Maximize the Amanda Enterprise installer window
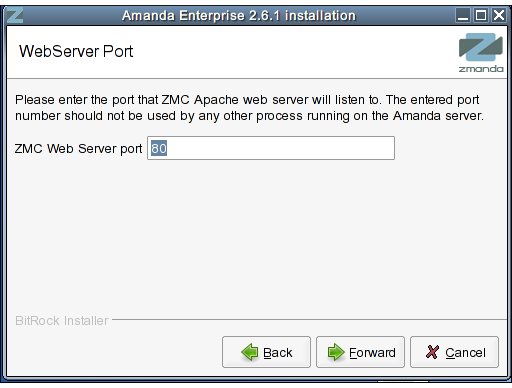The width and height of the screenshot is (512, 388). click(x=481, y=15)
